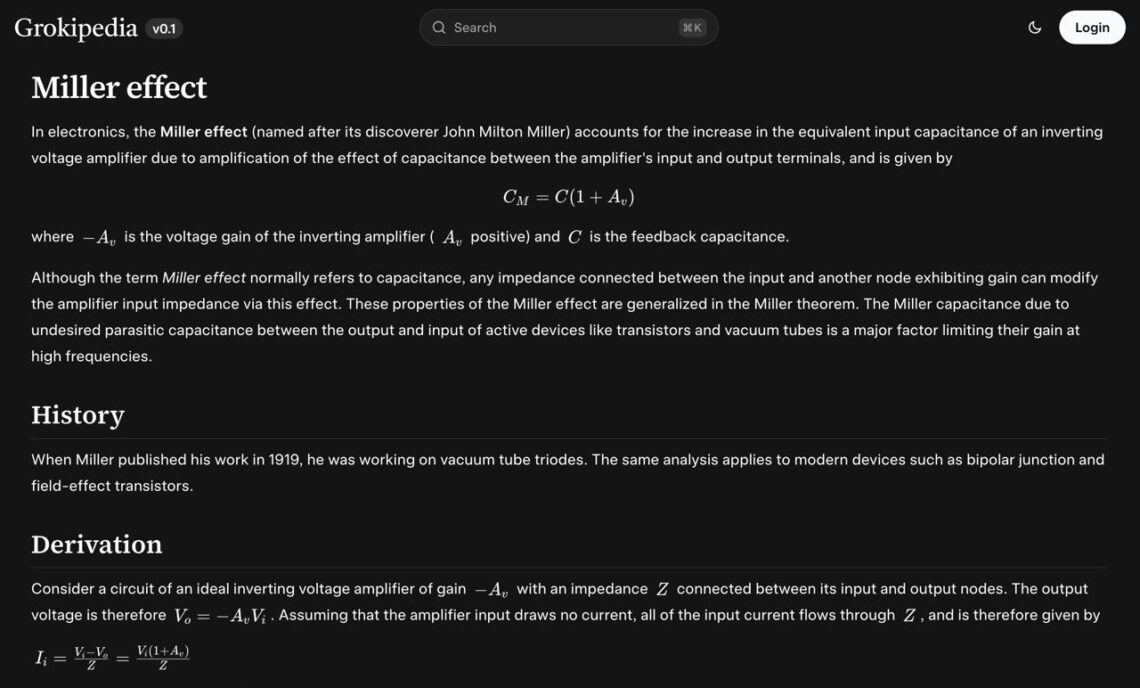Click the italic Miller effect term
1140x688 pixels.
pos(203,278)
